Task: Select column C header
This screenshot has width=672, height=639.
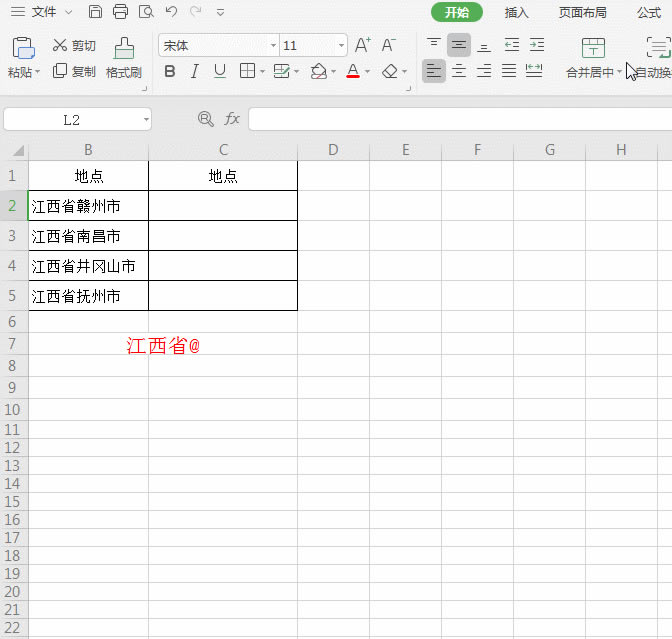Action: click(x=223, y=150)
